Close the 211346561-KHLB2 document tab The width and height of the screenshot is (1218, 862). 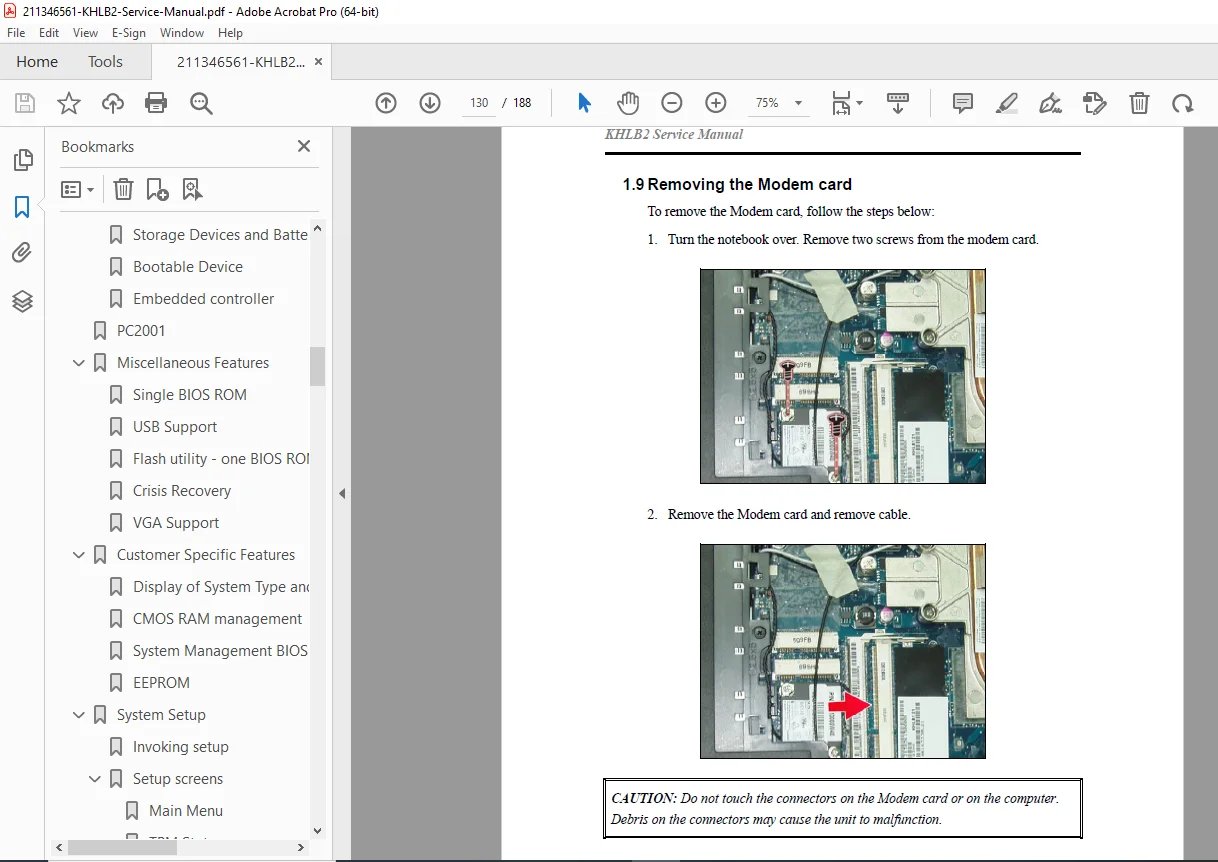coord(319,62)
